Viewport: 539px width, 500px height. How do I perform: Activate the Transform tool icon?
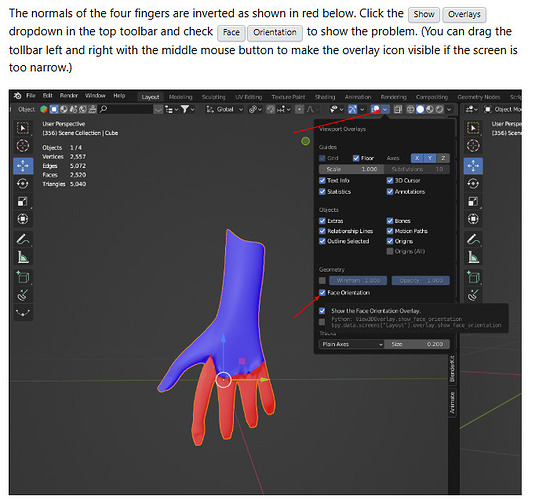pos(23,219)
